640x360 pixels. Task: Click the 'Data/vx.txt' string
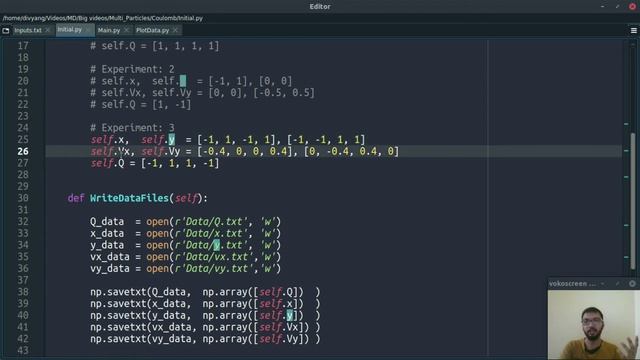216,257
